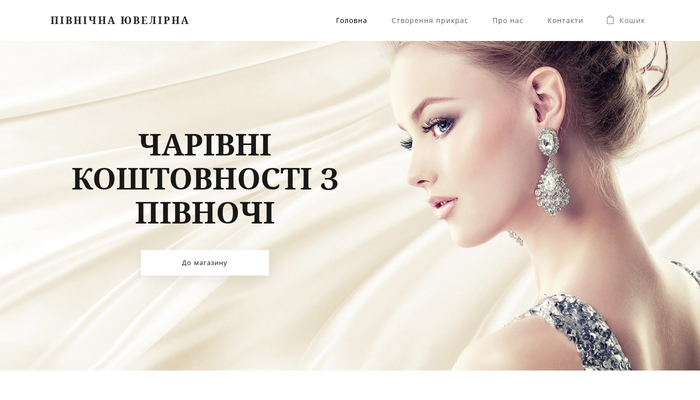Click the model's hair bun
Screen dimensions: 700x400
coord(616,89)
